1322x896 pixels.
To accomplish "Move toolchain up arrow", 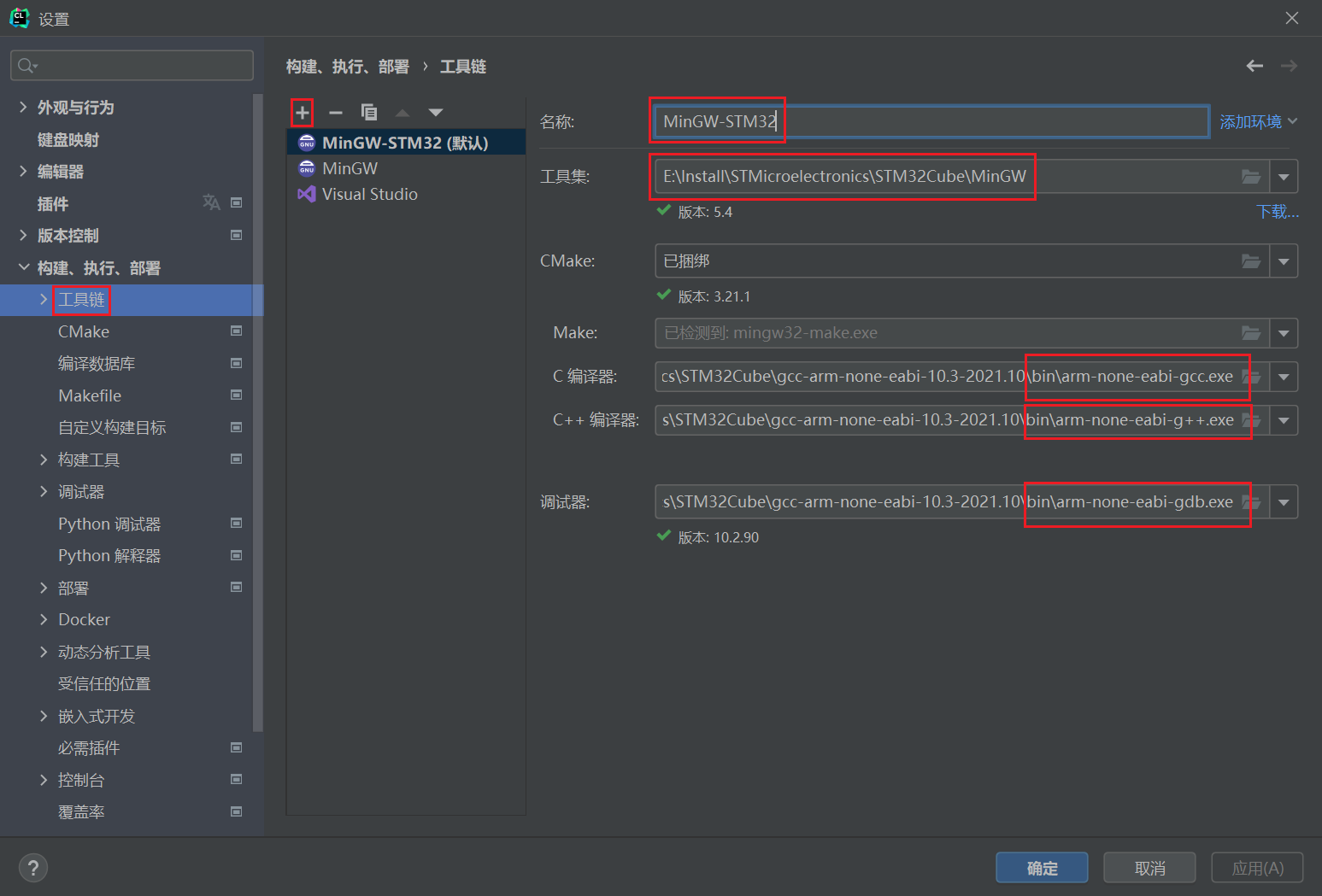I will (x=402, y=113).
